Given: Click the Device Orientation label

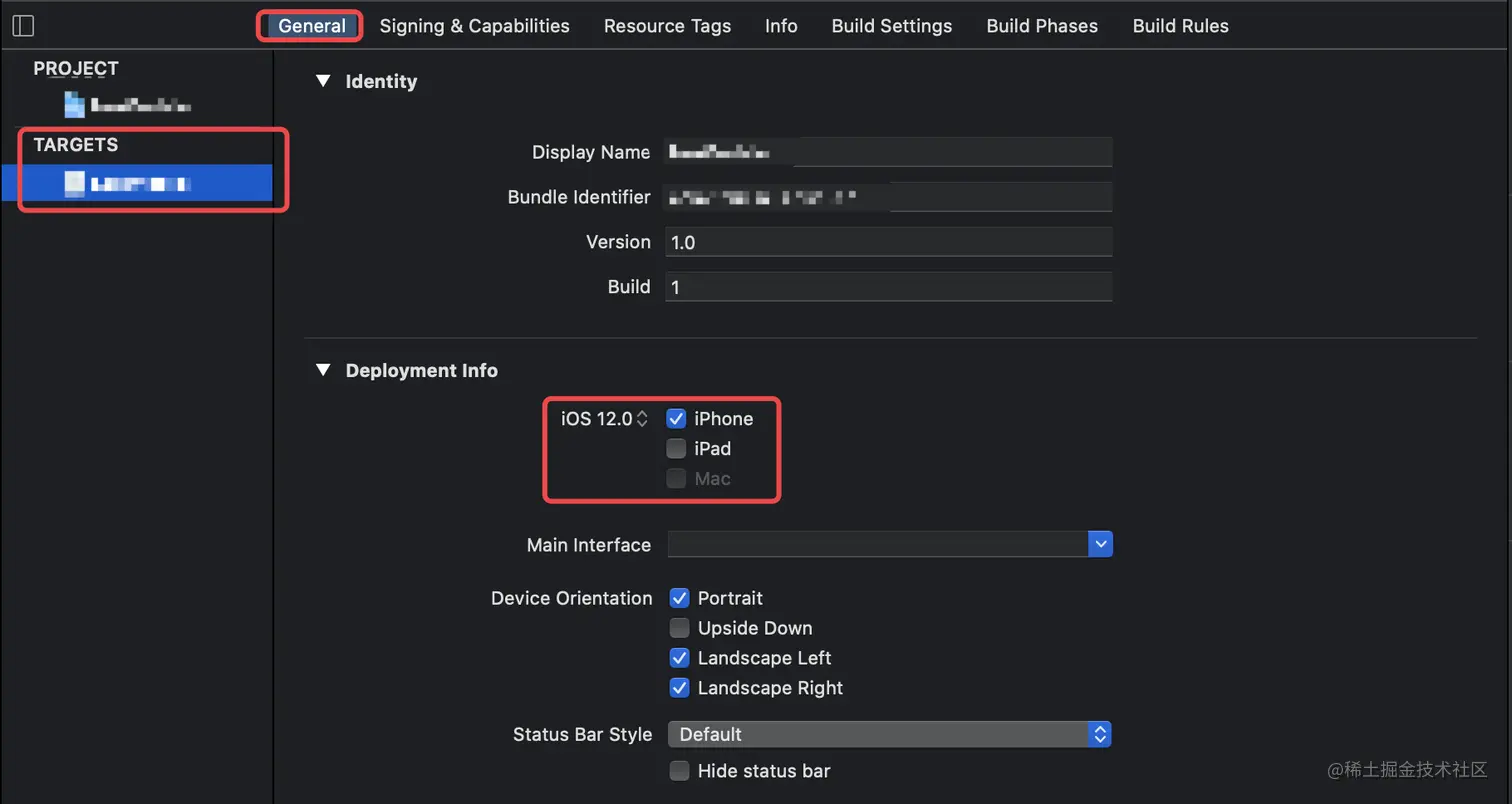Looking at the screenshot, I should (571, 598).
